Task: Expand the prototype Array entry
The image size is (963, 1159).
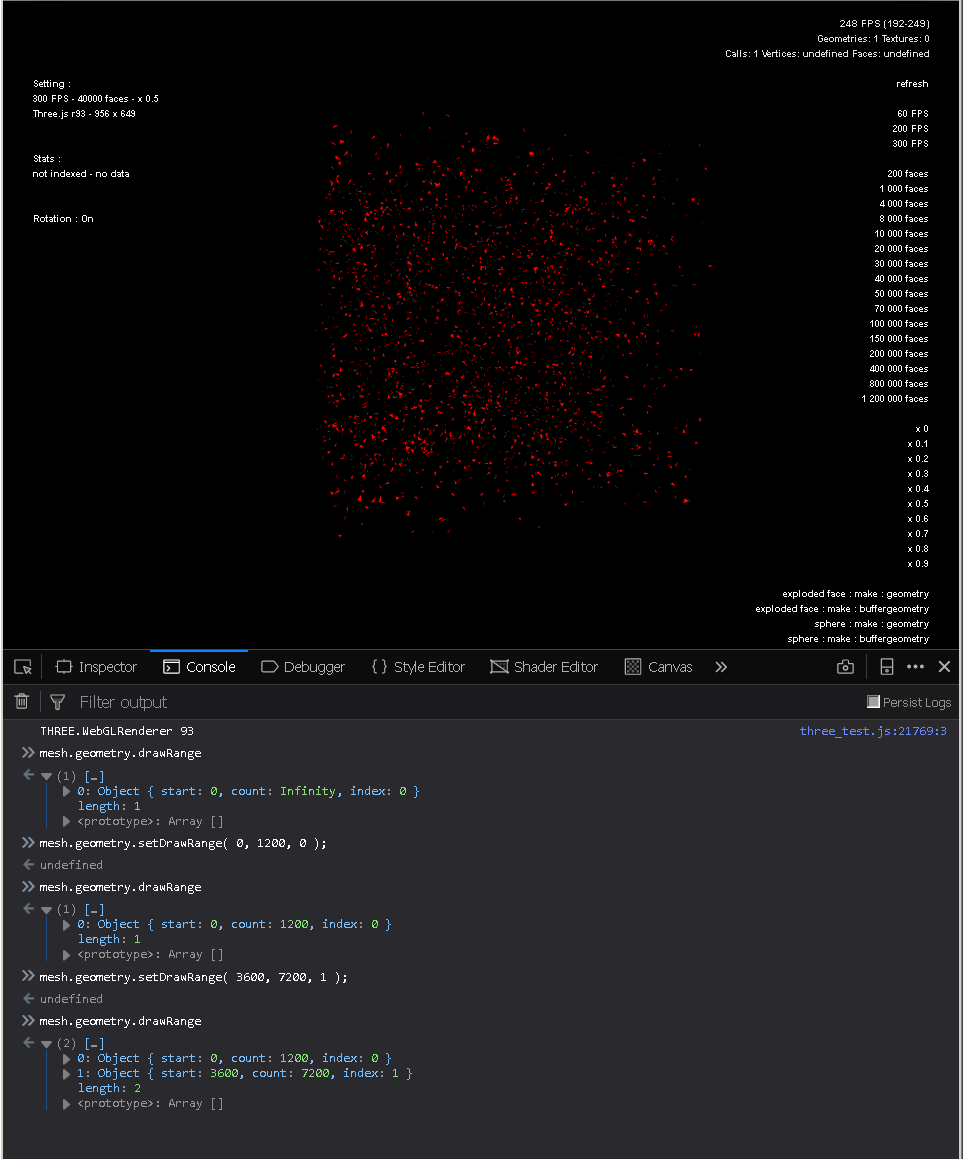Action: point(68,821)
